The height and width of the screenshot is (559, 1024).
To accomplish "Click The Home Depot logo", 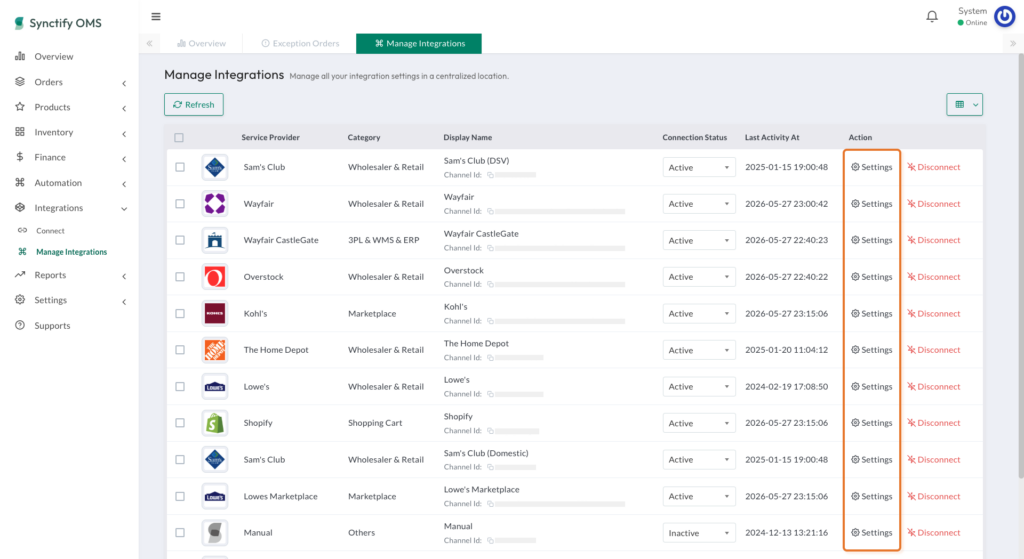I will (215, 350).
